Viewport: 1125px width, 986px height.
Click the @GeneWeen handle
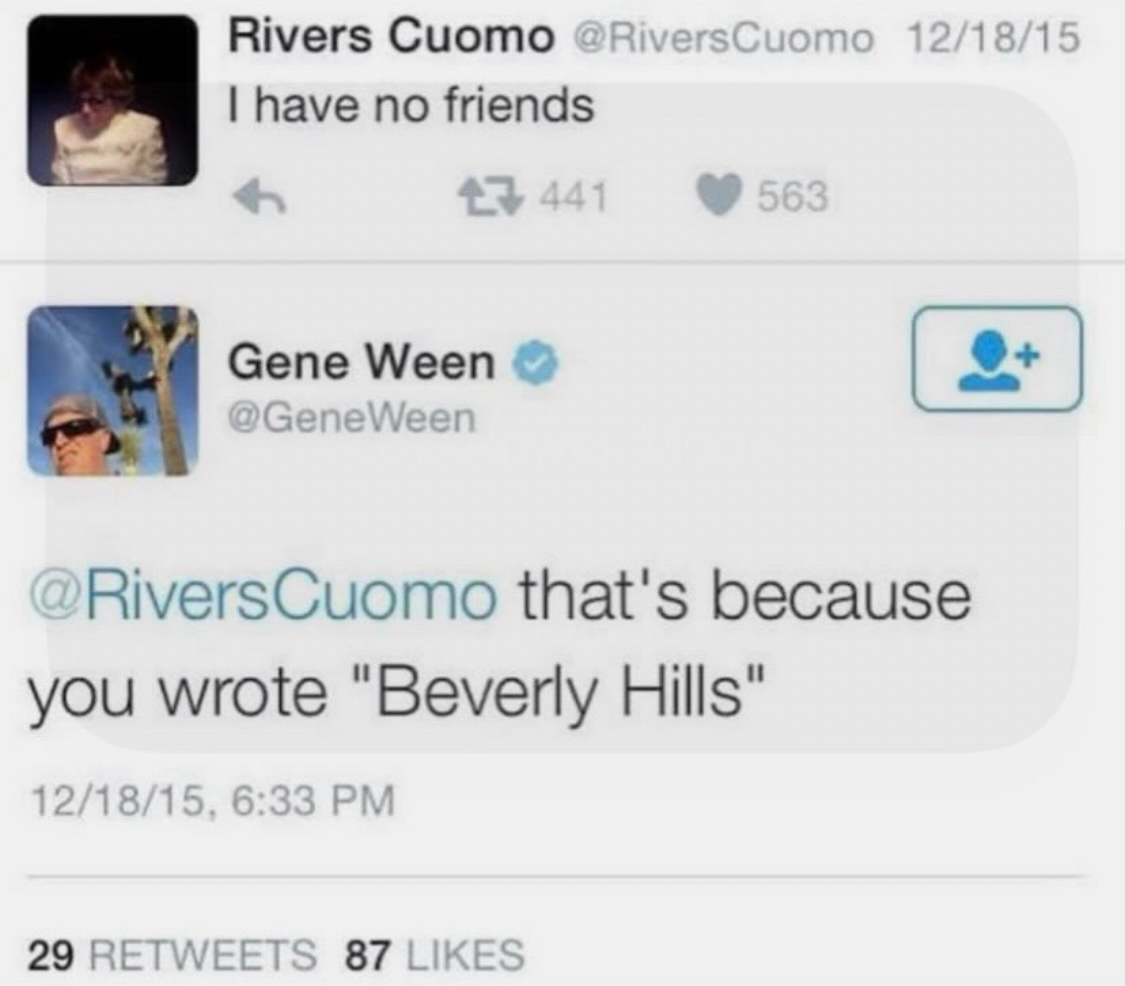(x=352, y=419)
